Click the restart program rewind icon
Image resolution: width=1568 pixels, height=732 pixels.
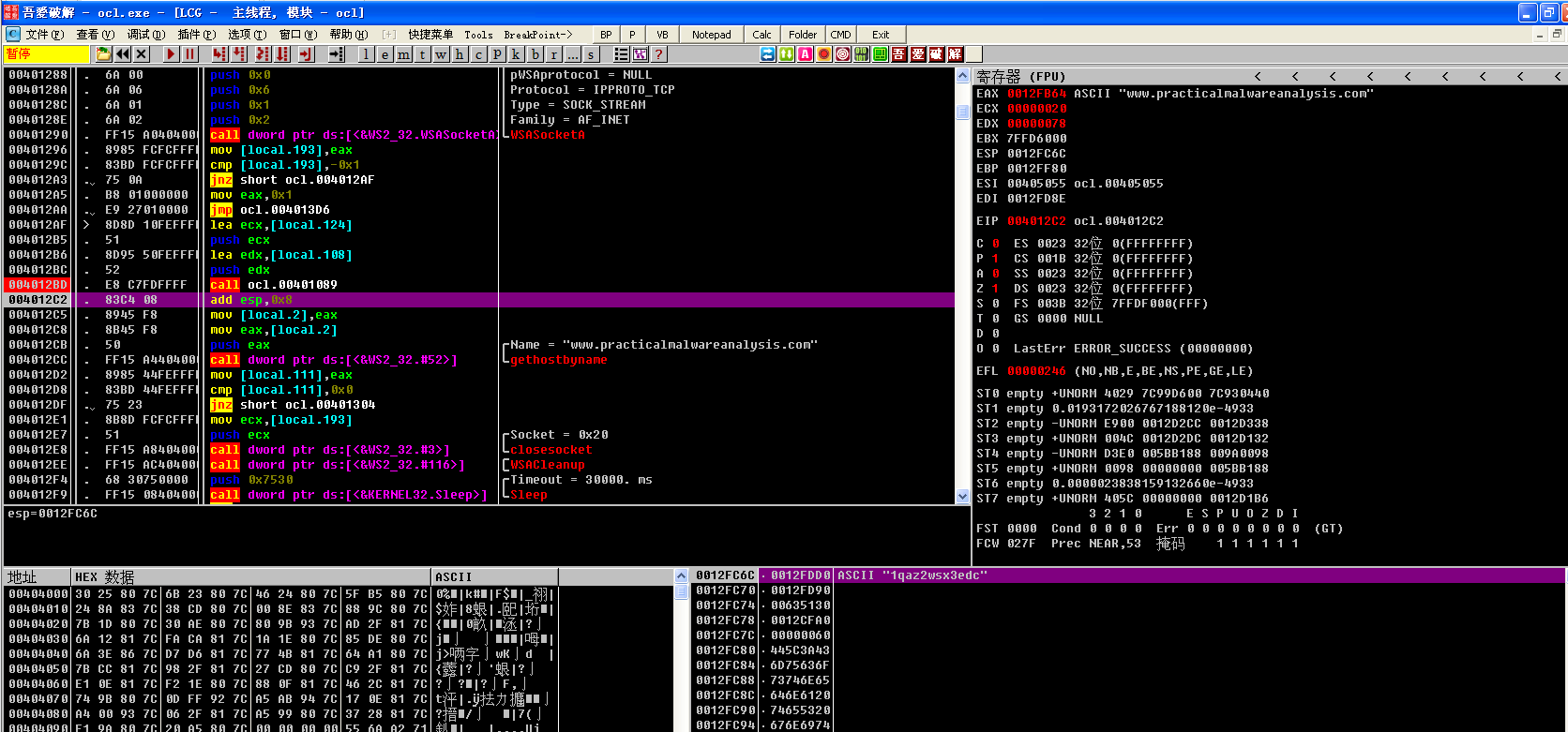(123, 54)
